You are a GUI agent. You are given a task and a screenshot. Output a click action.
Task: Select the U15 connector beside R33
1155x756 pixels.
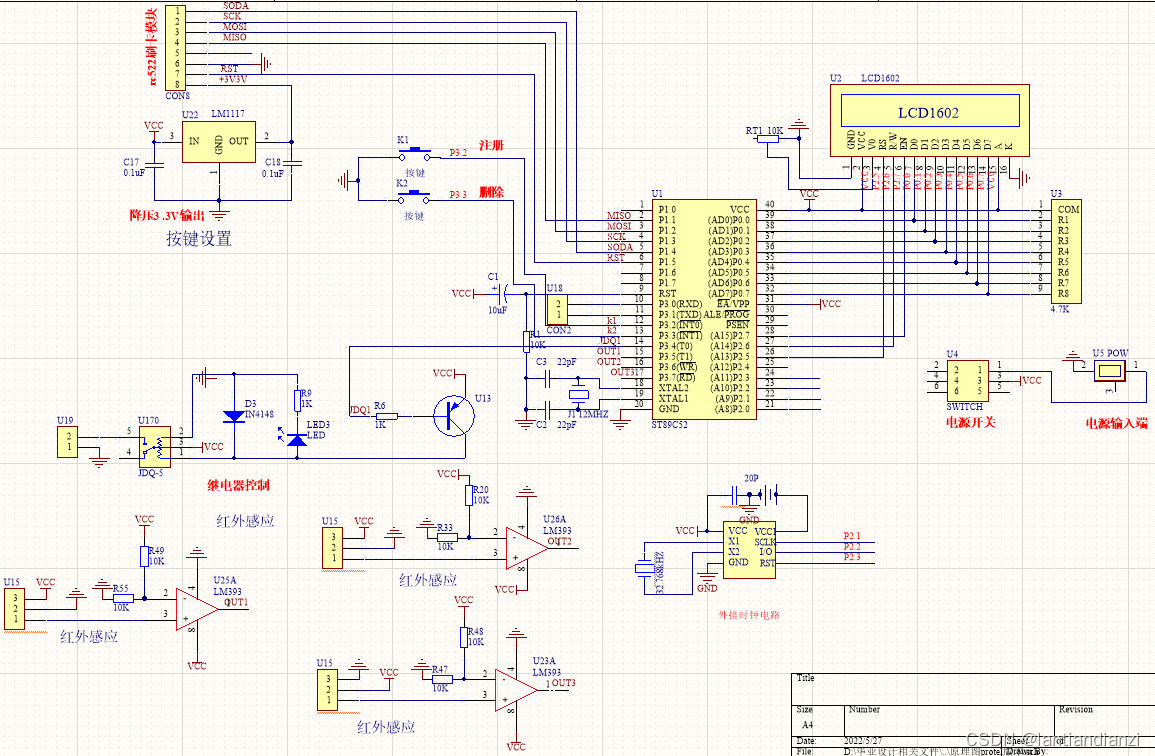tap(332, 547)
